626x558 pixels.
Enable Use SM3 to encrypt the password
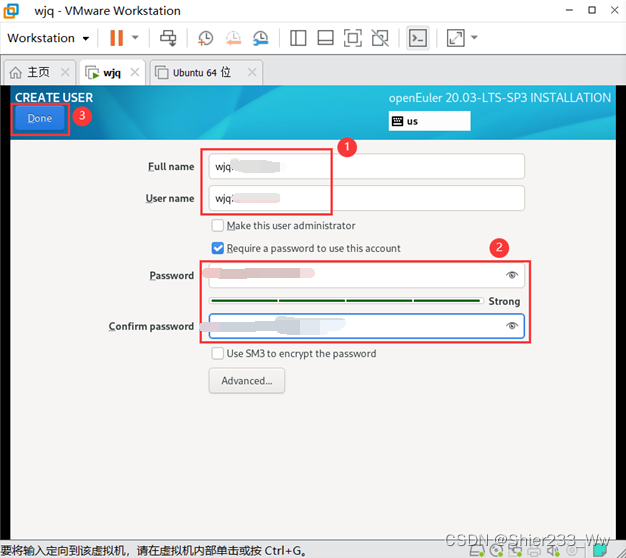tap(218, 353)
